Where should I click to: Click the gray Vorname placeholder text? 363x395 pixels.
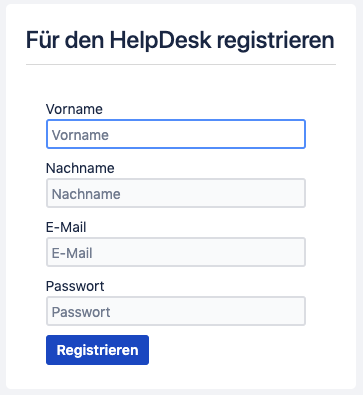coord(80,135)
